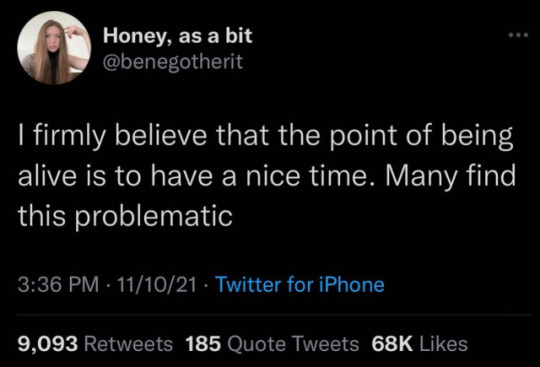Open the Retweets label list
The width and height of the screenshot is (540, 367).
pyautogui.click(x=128, y=344)
